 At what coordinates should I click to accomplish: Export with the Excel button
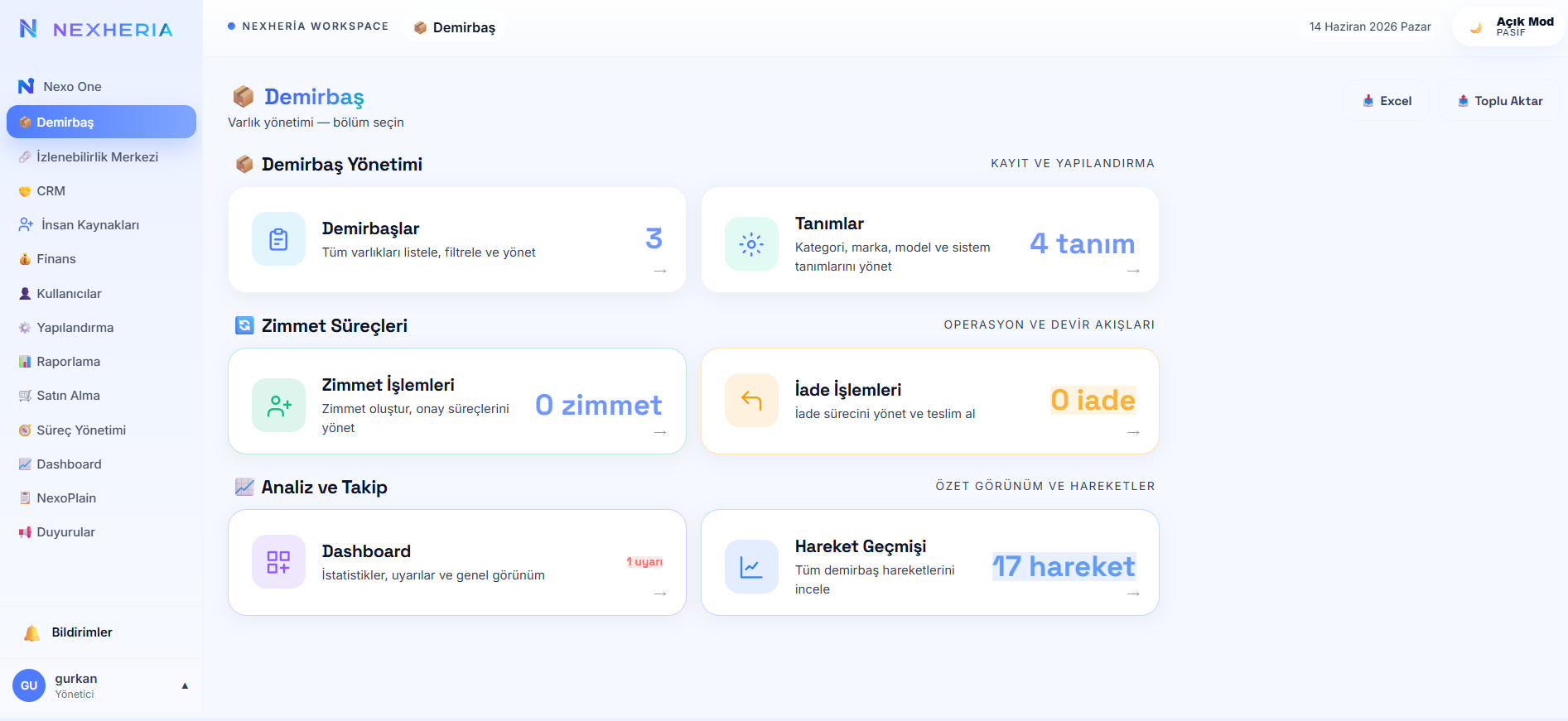click(x=1387, y=101)
